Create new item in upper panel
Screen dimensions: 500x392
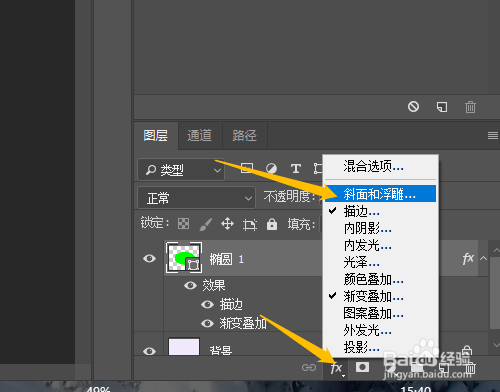pyautogui.click(x=442, y=107)
